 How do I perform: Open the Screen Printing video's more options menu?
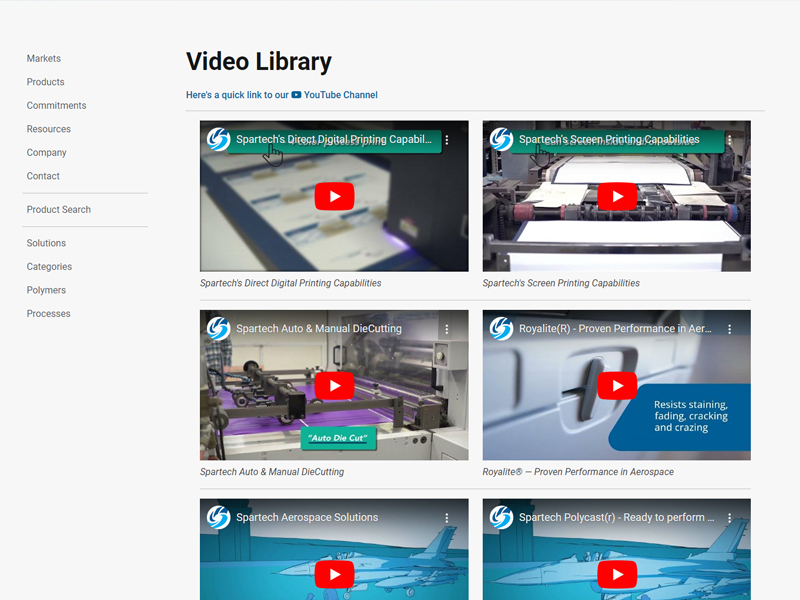tap(730, 140)
